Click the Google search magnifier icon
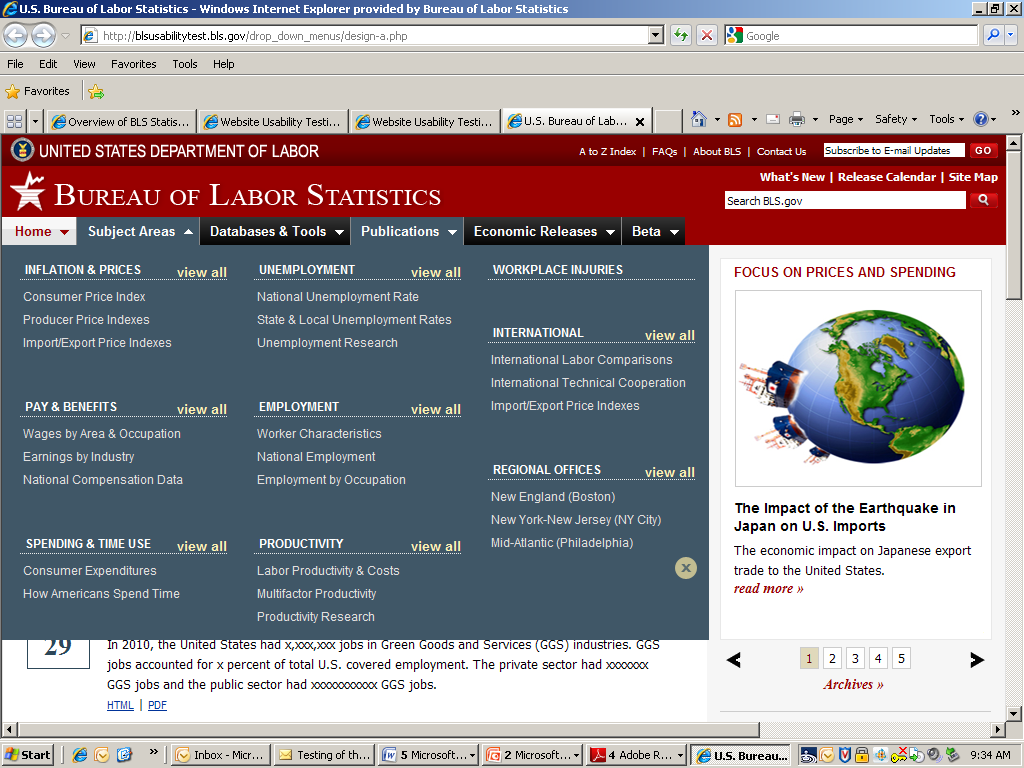 coord(993,35)
